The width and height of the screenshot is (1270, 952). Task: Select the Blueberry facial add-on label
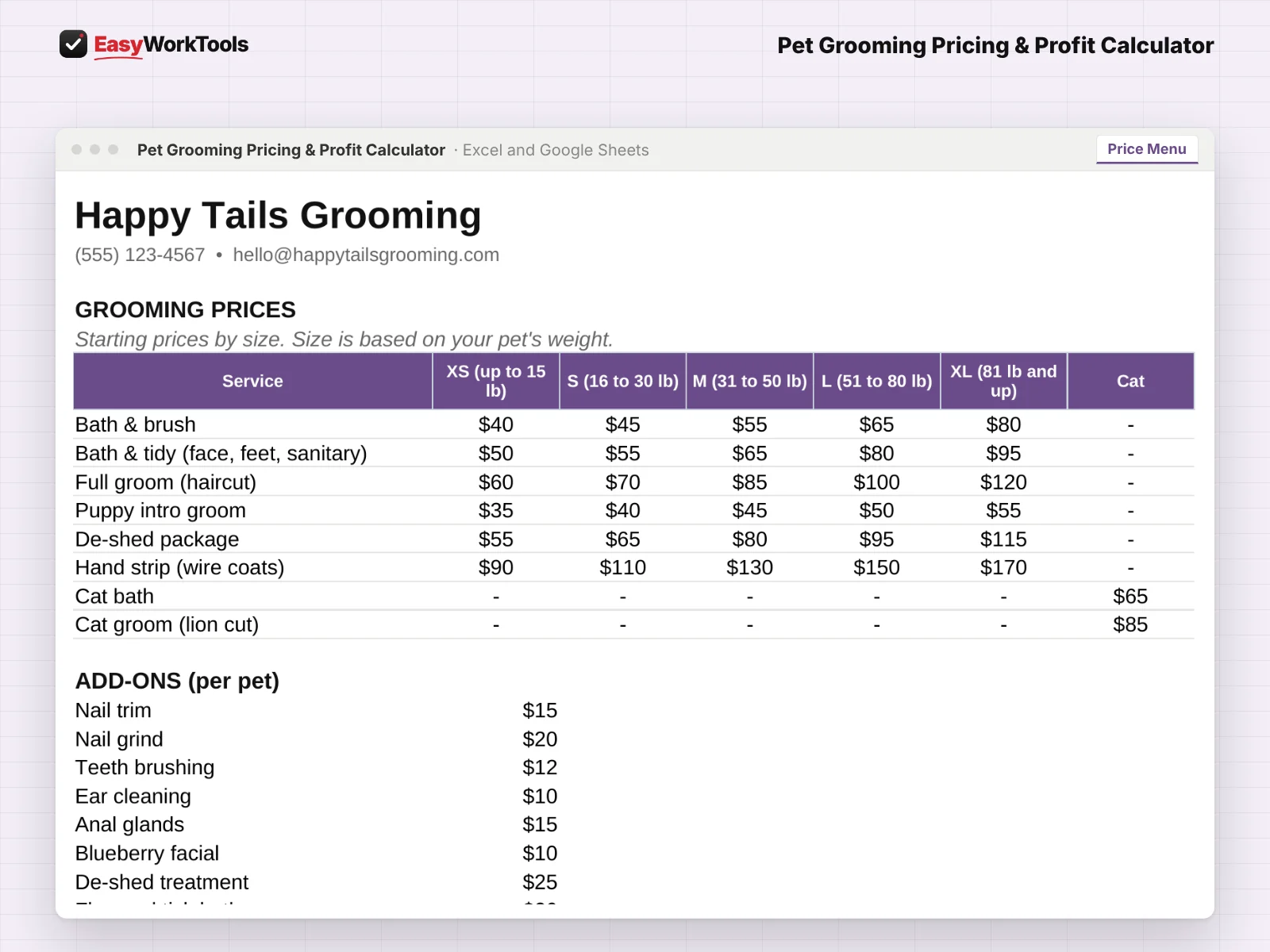point(147,853)
